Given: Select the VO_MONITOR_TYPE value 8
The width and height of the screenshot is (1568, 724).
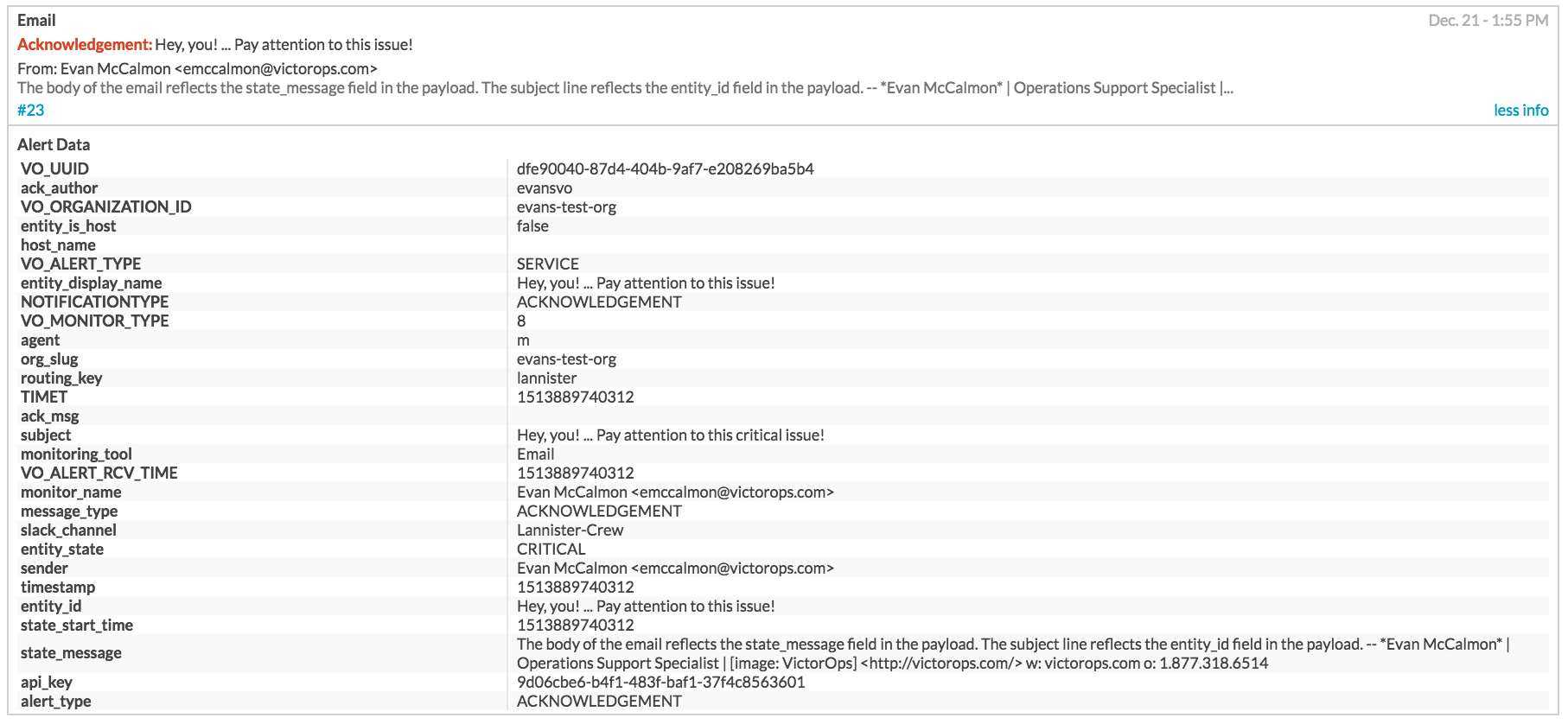Looking at the screenshot, I should (x=521, y=321).
